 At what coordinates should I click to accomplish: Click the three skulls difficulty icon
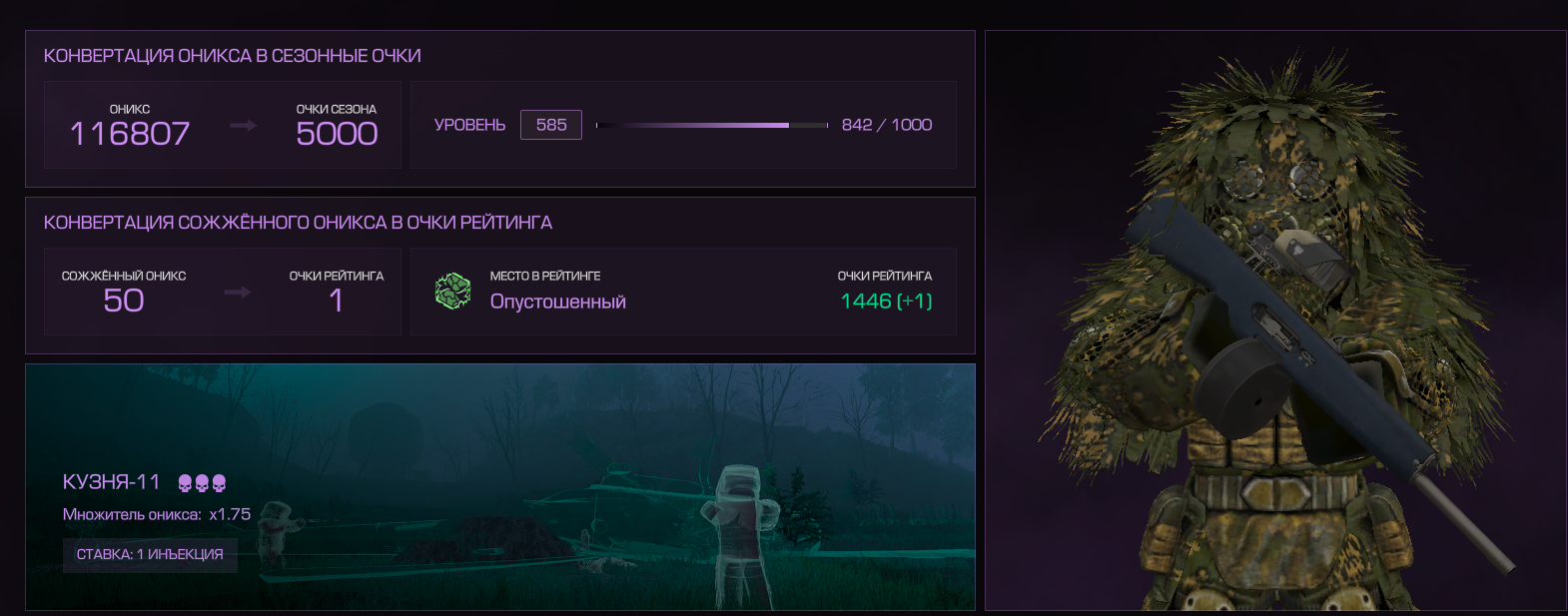(202, 483)
